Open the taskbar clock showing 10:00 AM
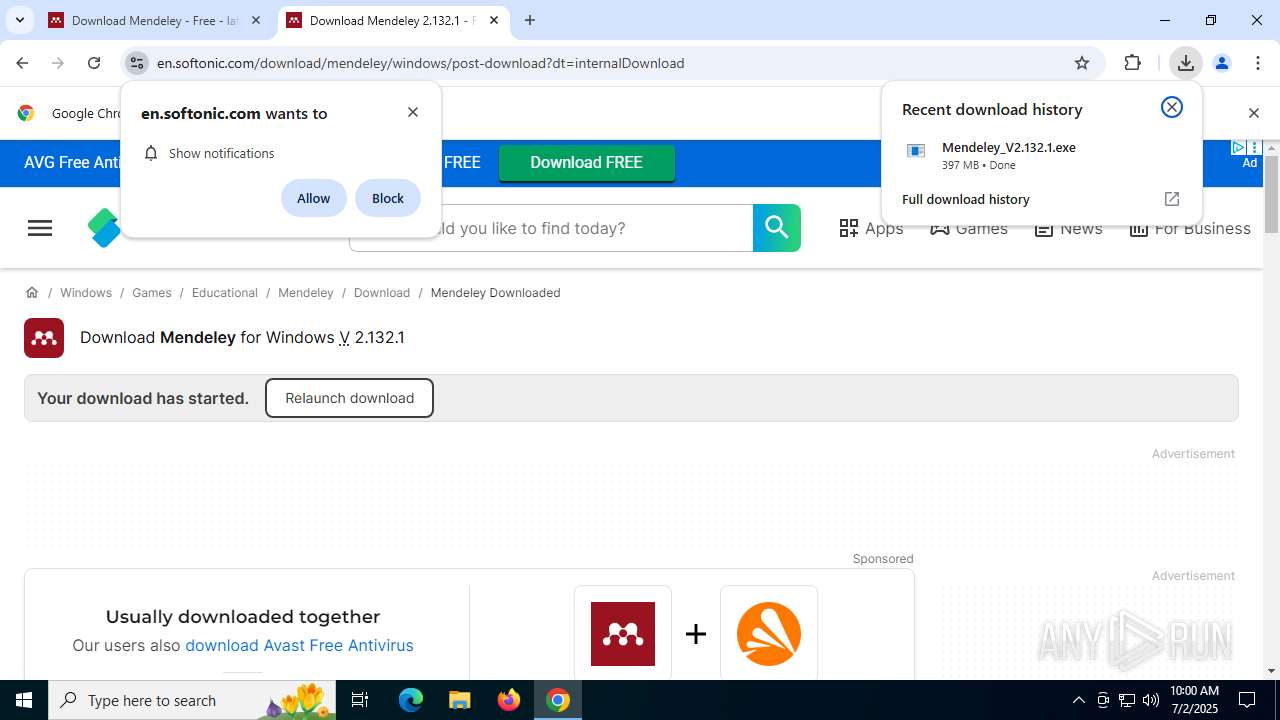 point(1194,700)
